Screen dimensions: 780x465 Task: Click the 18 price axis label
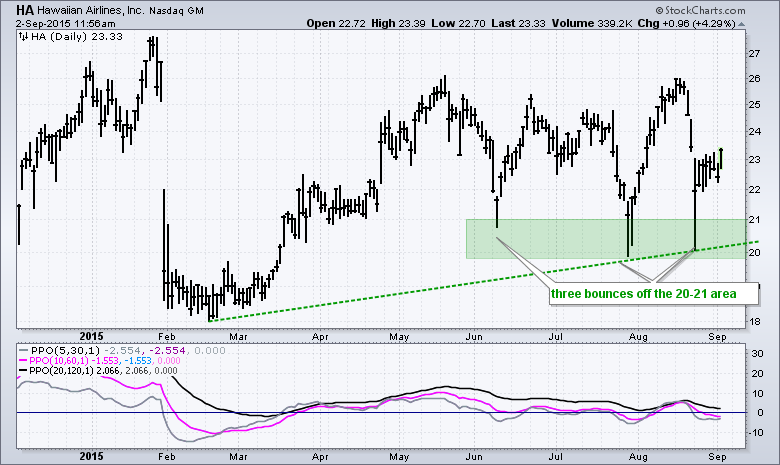[x=754, y=322]
